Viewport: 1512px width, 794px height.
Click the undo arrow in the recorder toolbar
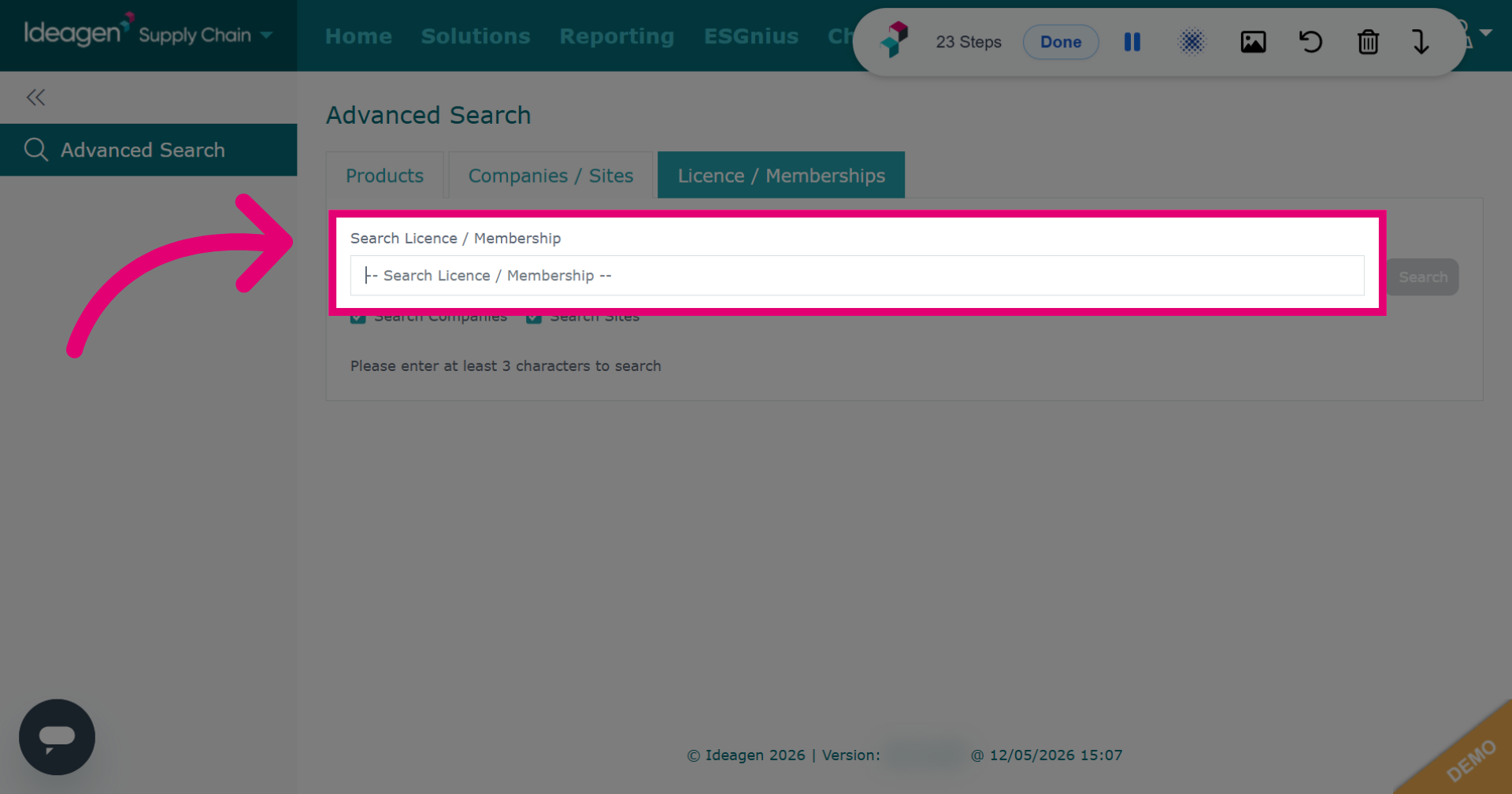click(1310, 42)
